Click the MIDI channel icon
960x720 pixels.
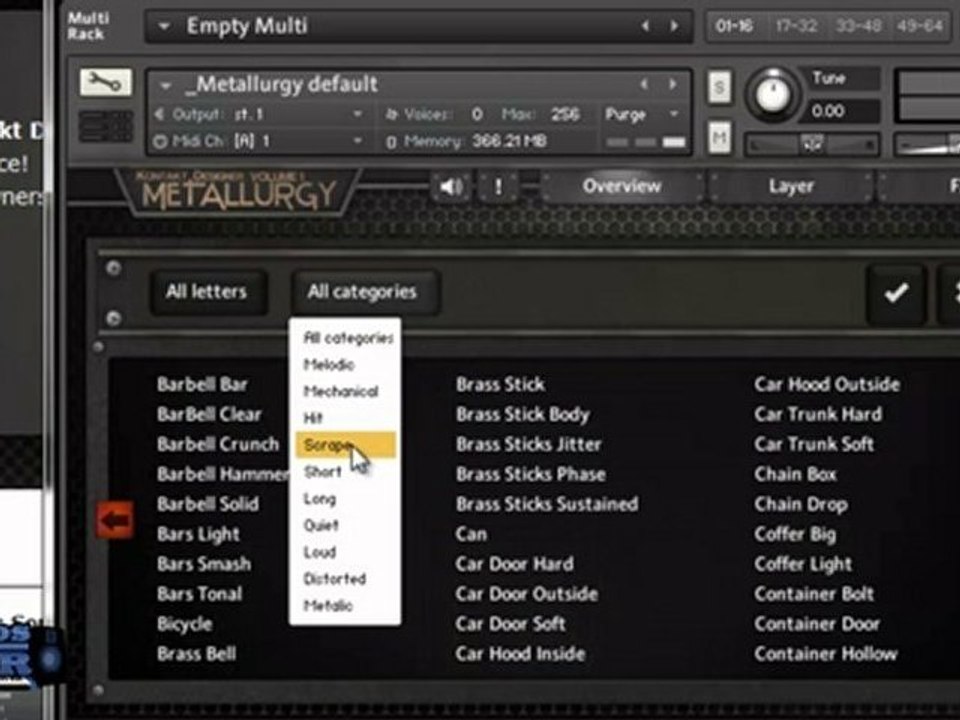(160, 141)
